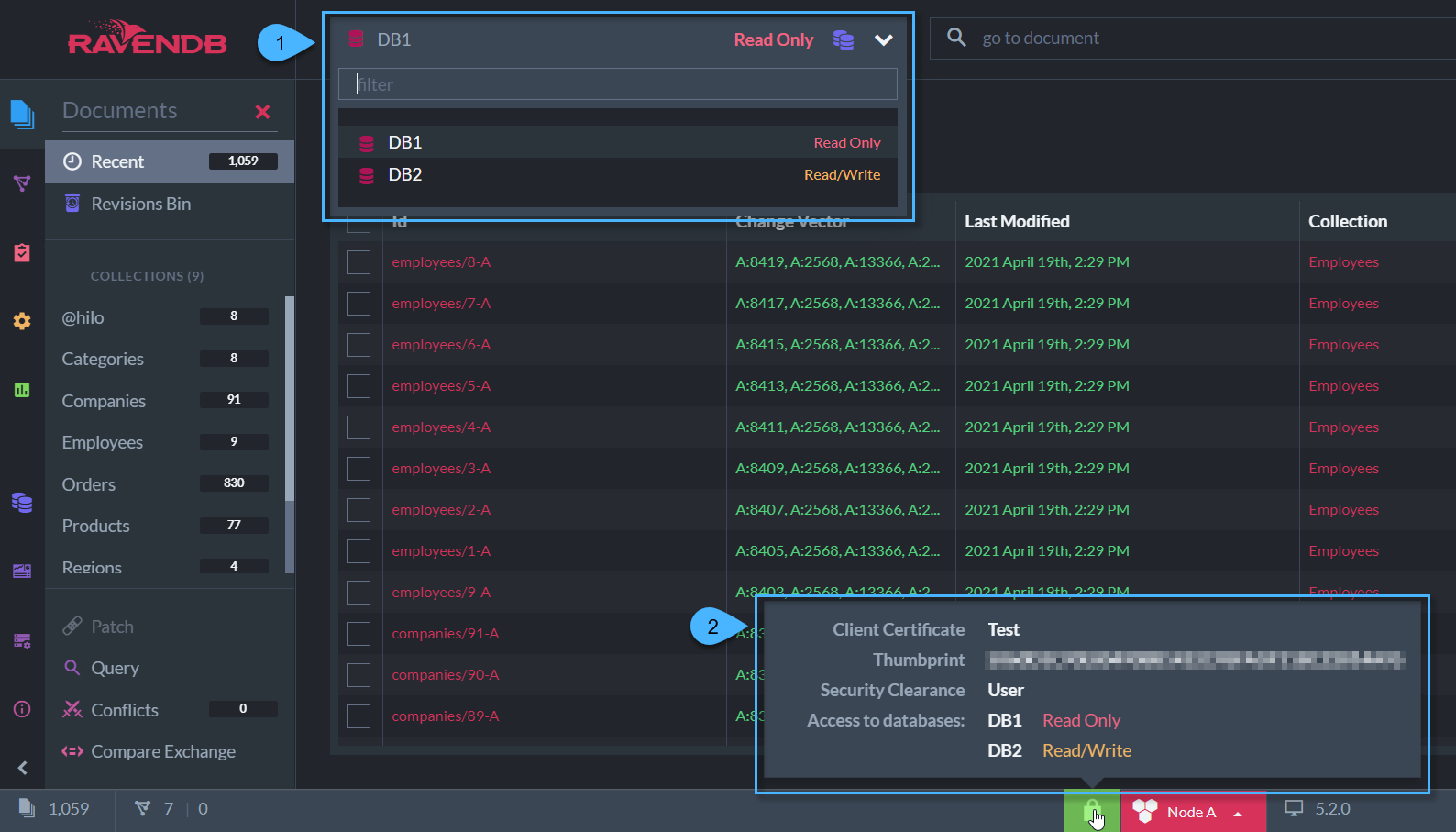Open document employees/8-A link
The width and height of the screenshot is (1456, 832).
coord(441,262)
